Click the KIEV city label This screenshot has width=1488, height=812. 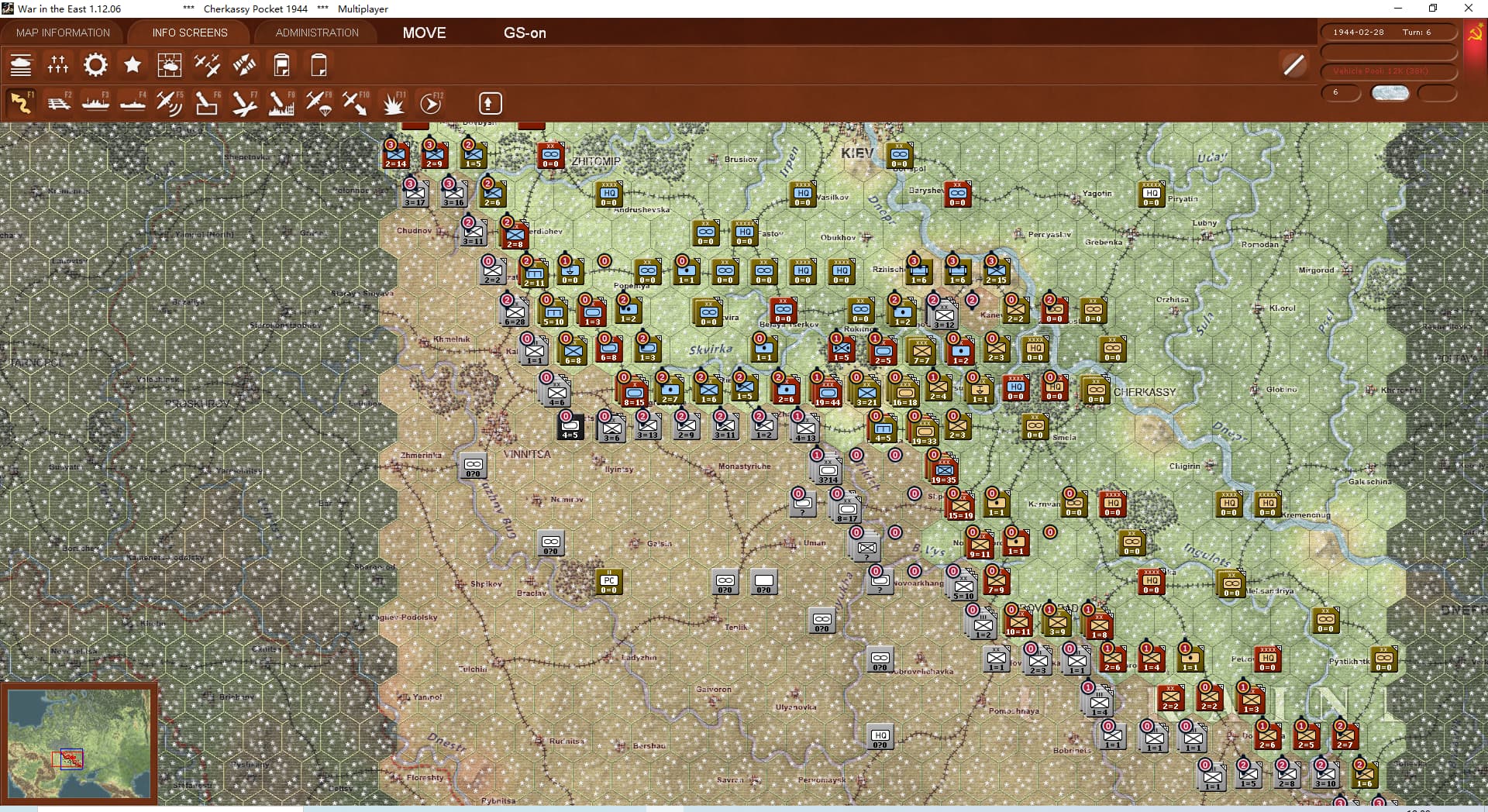click(857, 153)
